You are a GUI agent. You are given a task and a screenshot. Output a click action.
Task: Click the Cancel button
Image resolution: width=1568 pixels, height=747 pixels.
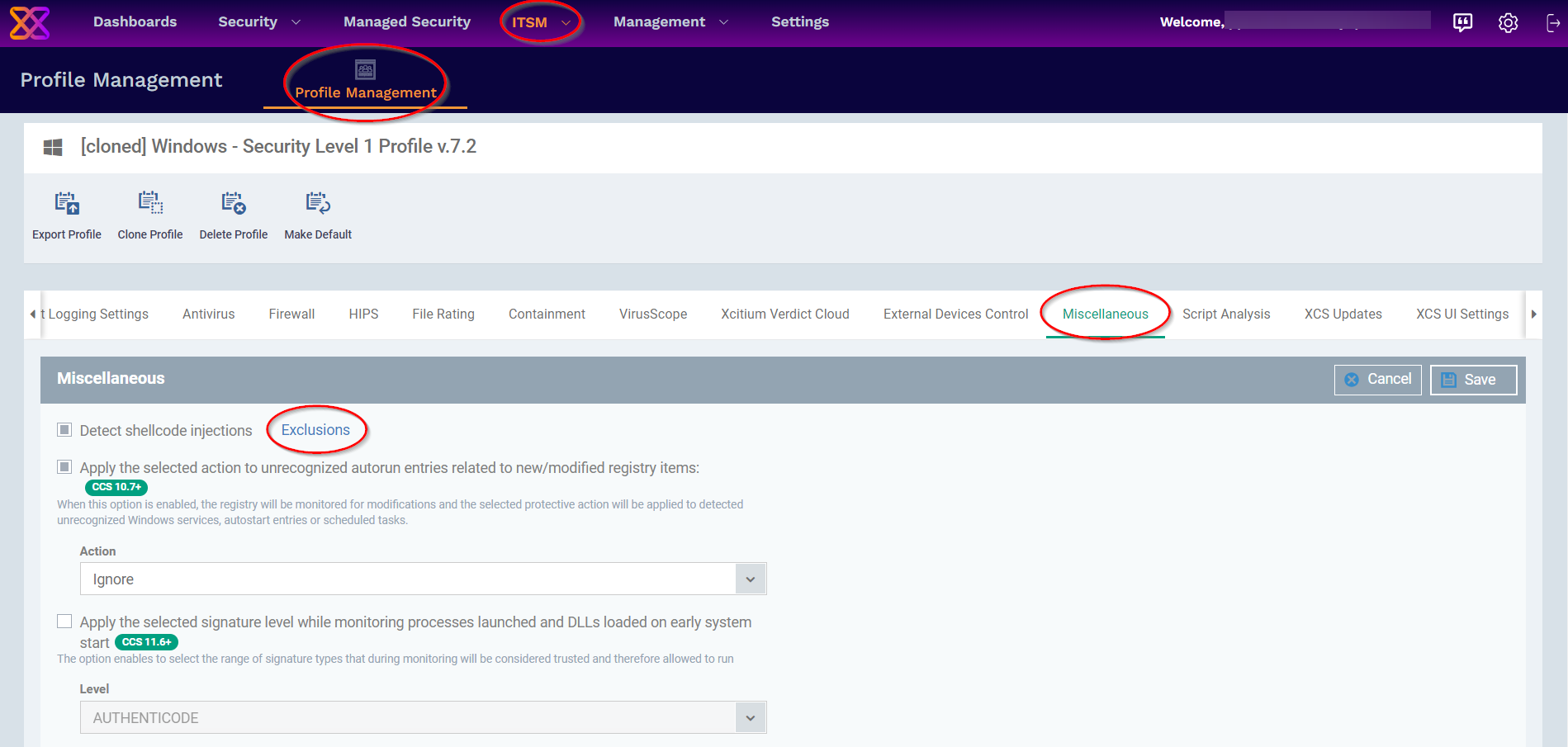pos(1377,380)
